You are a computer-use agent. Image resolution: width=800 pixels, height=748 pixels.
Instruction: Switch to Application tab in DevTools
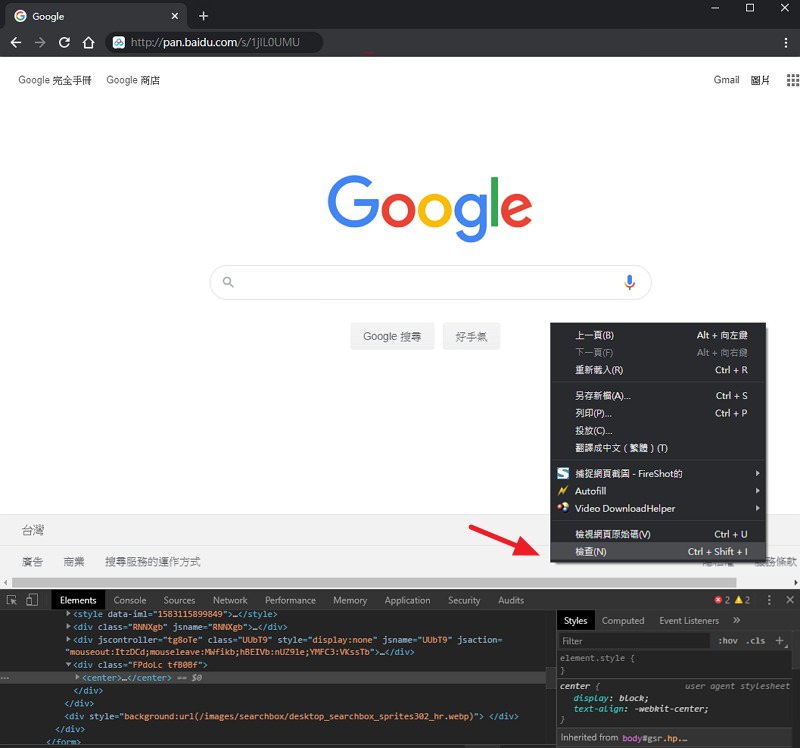click(x=407, y=600)
